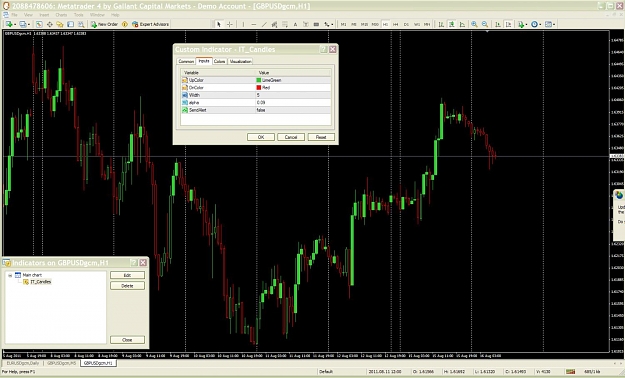The height and width of the screenshot is (378, 625).
Task: Switch to the Colors tab
Action: (x=220, y=61)
